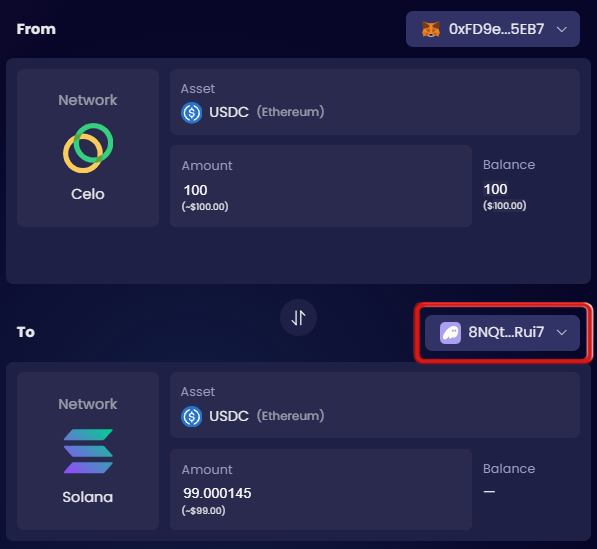The image size is (597, 549).
Task: Click the Solana network logo
Action: point(88,451)
